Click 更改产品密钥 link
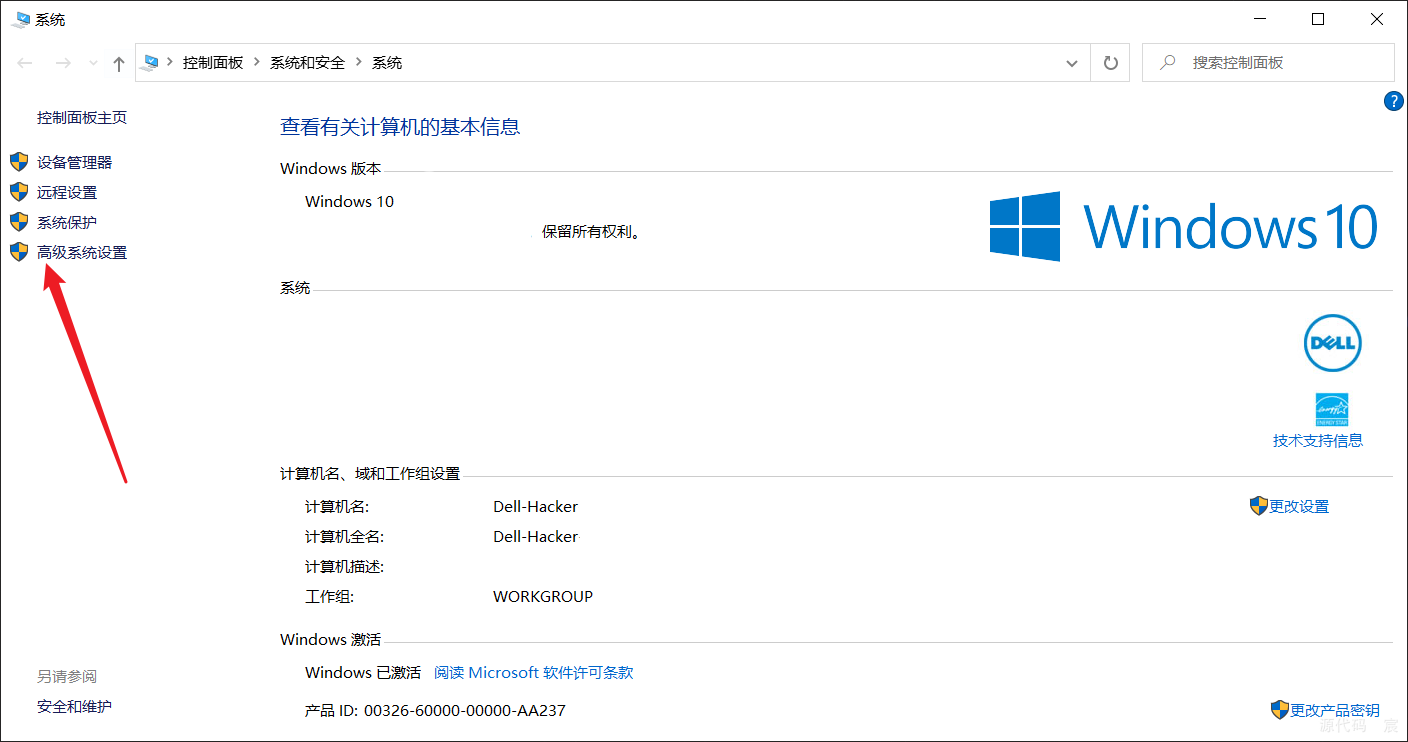Viewport: 1408px width, 742px height. click(x=1335, y=710)
